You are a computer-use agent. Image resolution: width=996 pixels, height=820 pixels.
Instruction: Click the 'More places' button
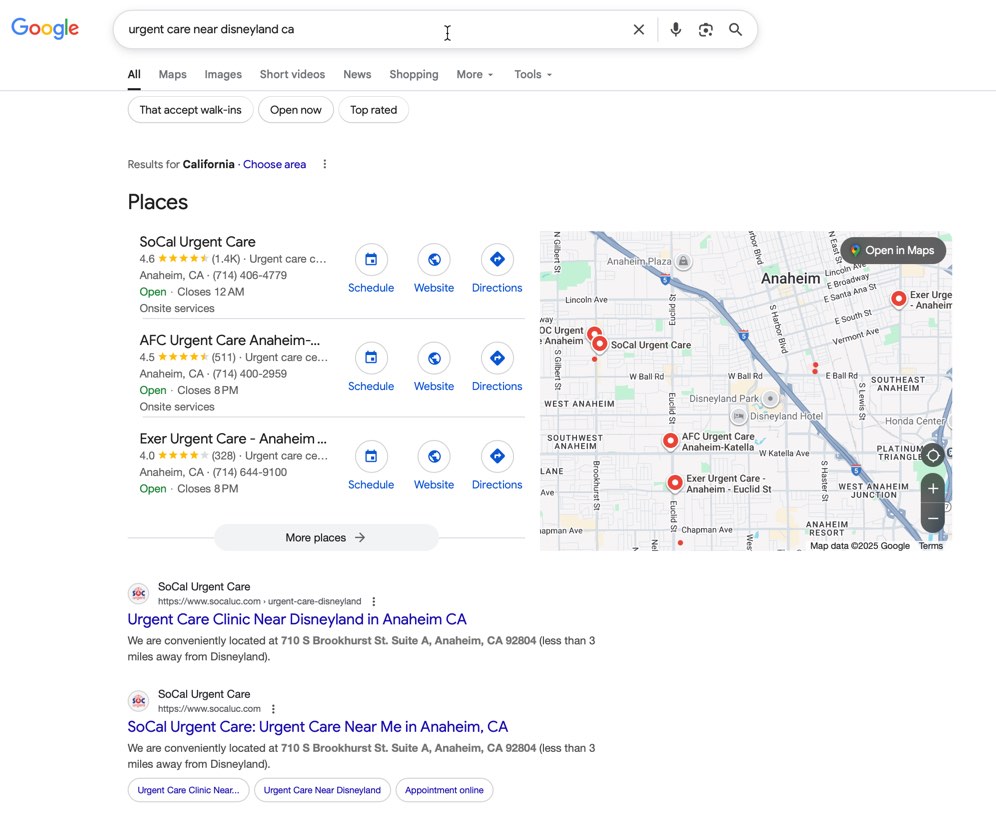click(326, 538)
